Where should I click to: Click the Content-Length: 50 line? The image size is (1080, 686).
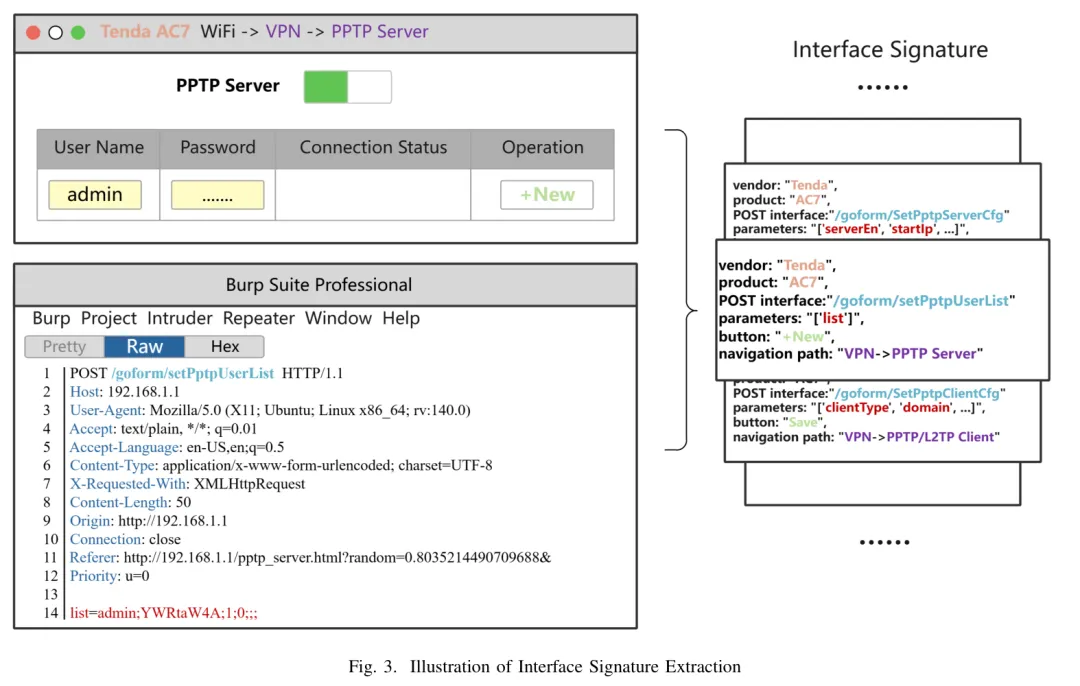point(130,503)
